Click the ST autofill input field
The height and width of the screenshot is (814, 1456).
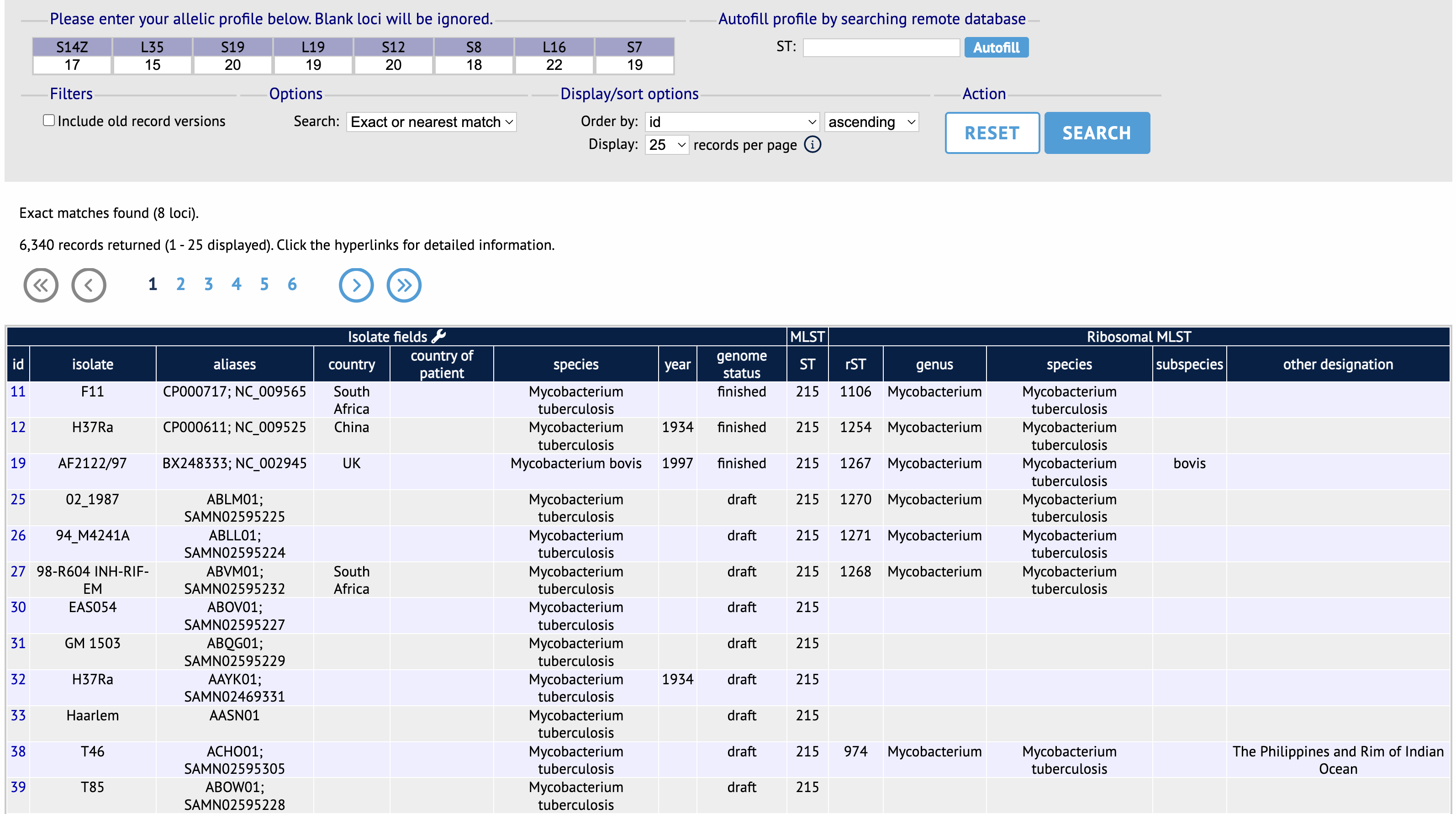[881, 48]
